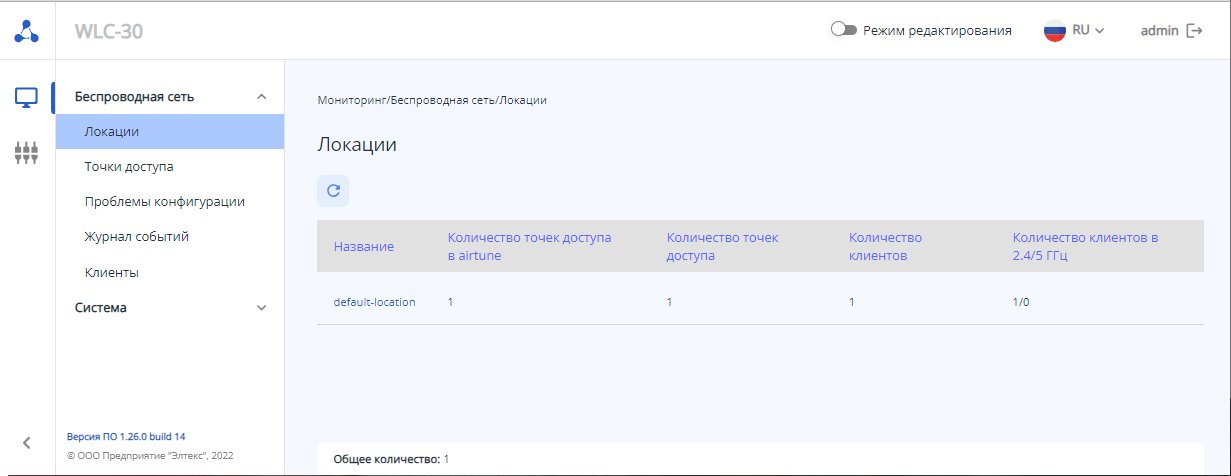Select the Локации menu item

[x=112, y=132]
